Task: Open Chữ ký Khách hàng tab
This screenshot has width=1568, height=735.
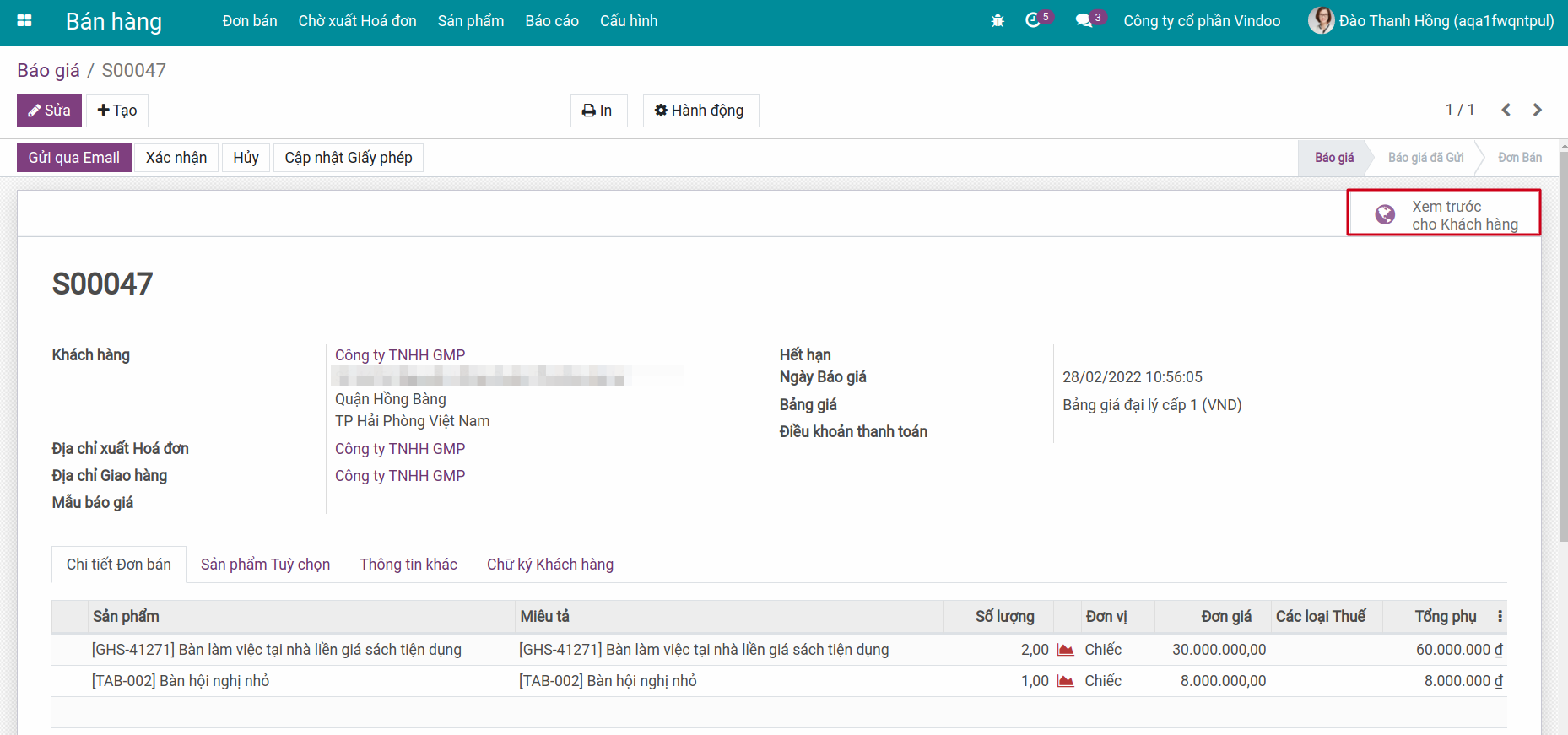Action: click(550, 565)
